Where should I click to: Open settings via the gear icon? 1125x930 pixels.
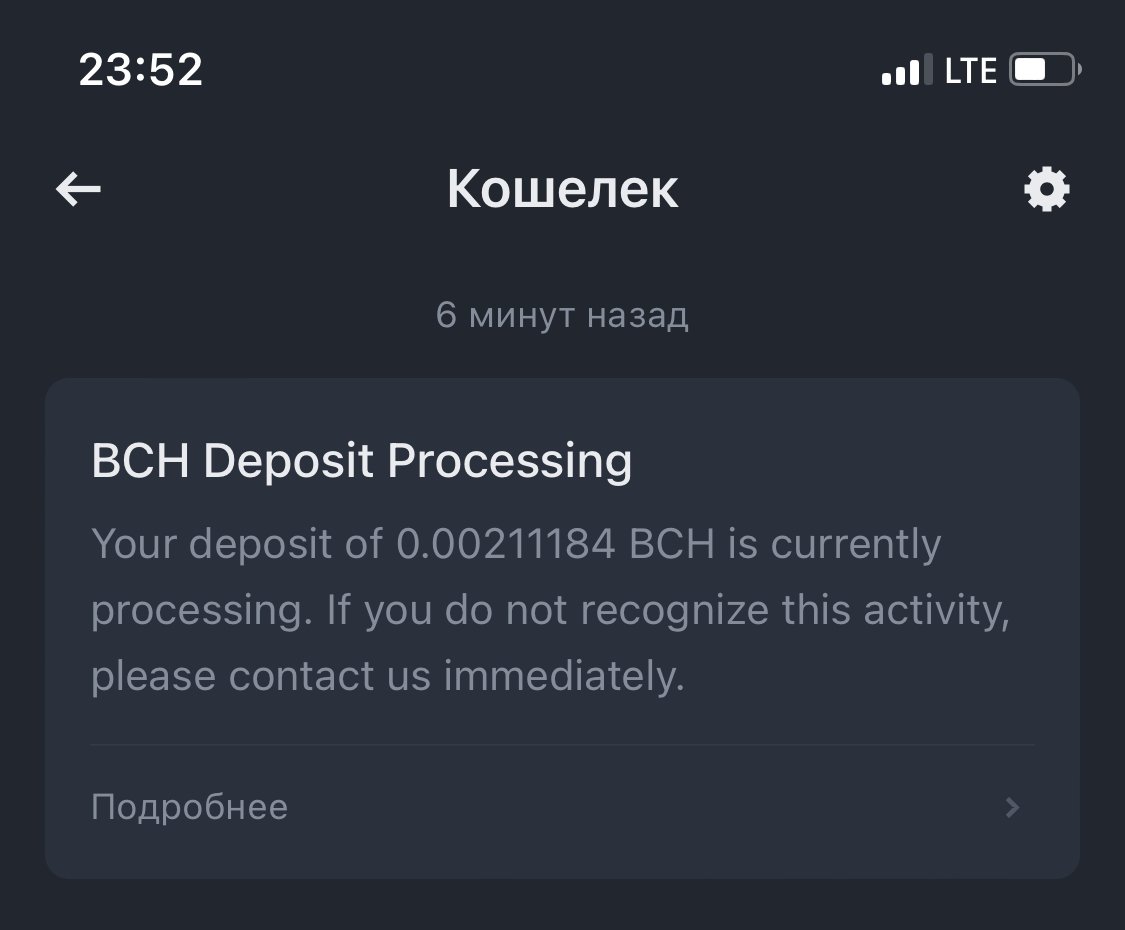click(1047, 189)
